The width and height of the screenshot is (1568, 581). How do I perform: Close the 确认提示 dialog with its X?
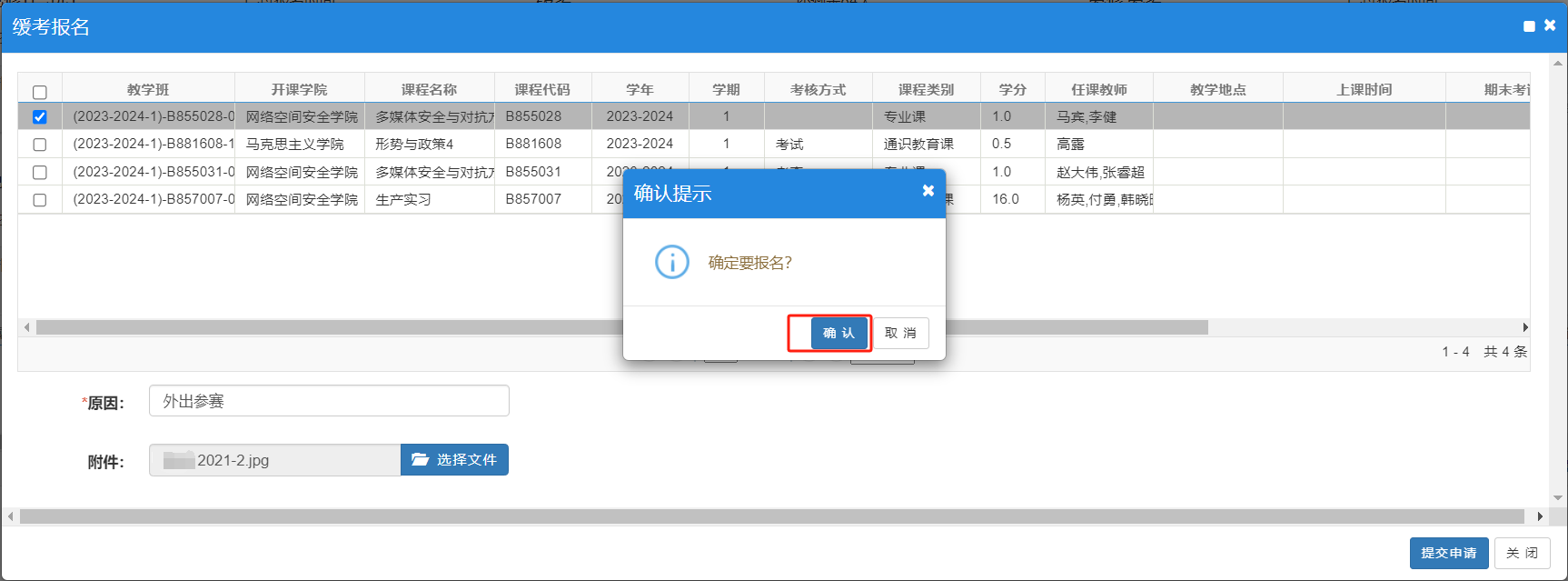click(928, 191)
